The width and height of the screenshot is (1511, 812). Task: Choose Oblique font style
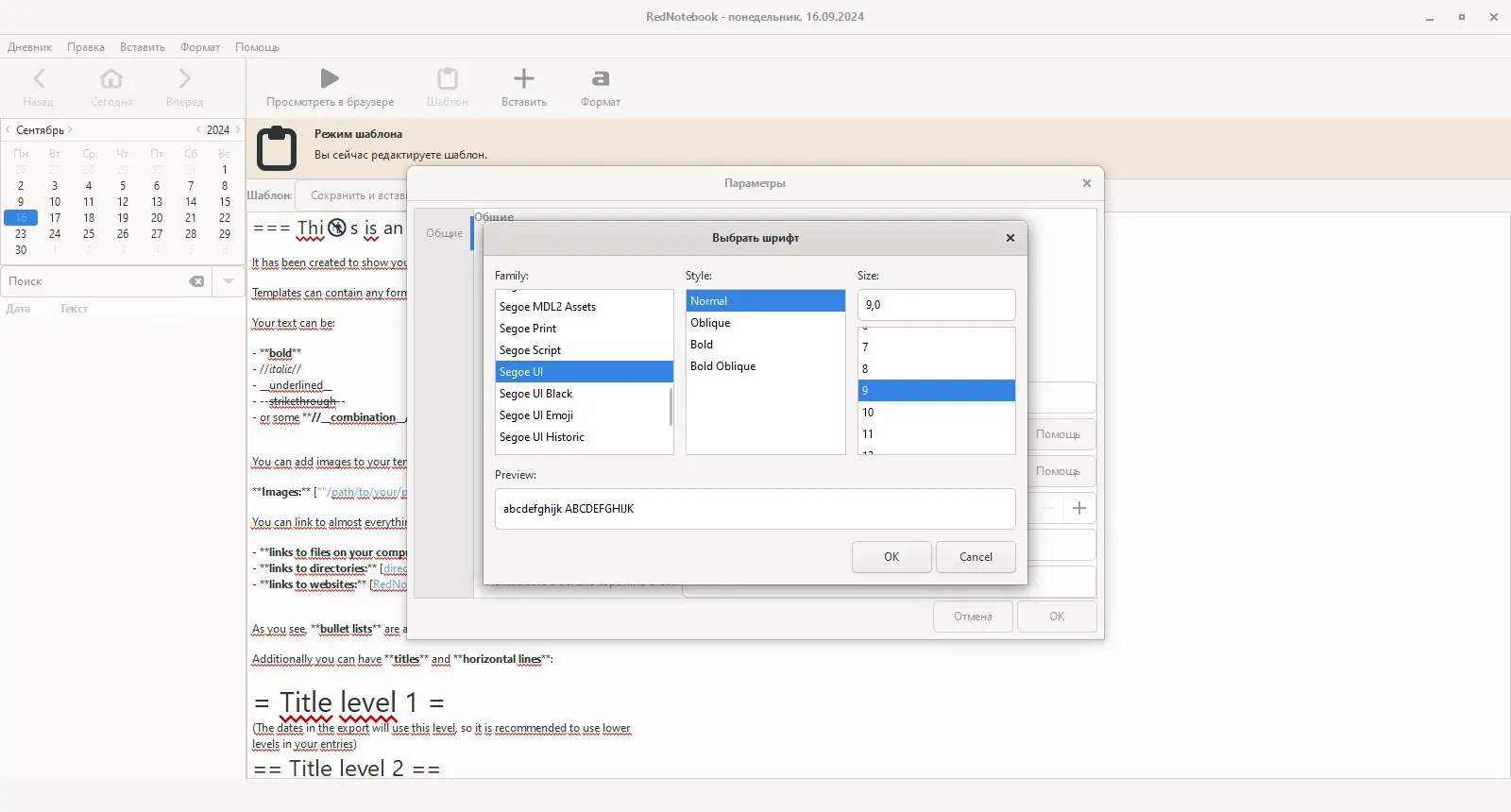click(x=765, y=323)
